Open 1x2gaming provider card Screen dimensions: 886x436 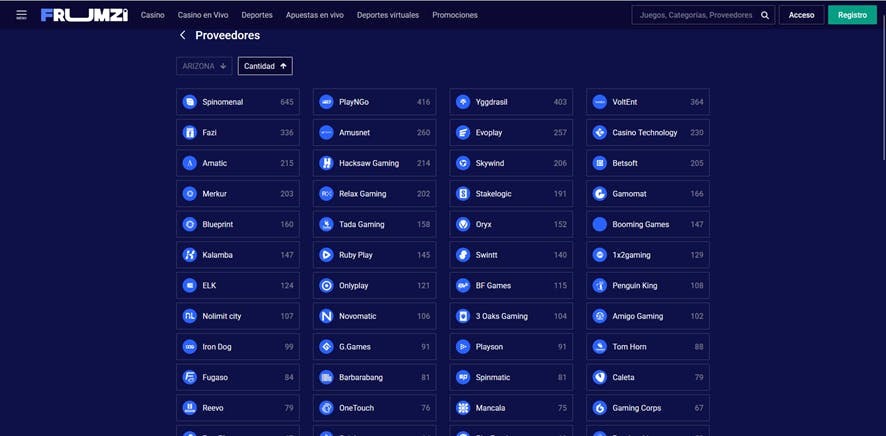click(648, 254)
